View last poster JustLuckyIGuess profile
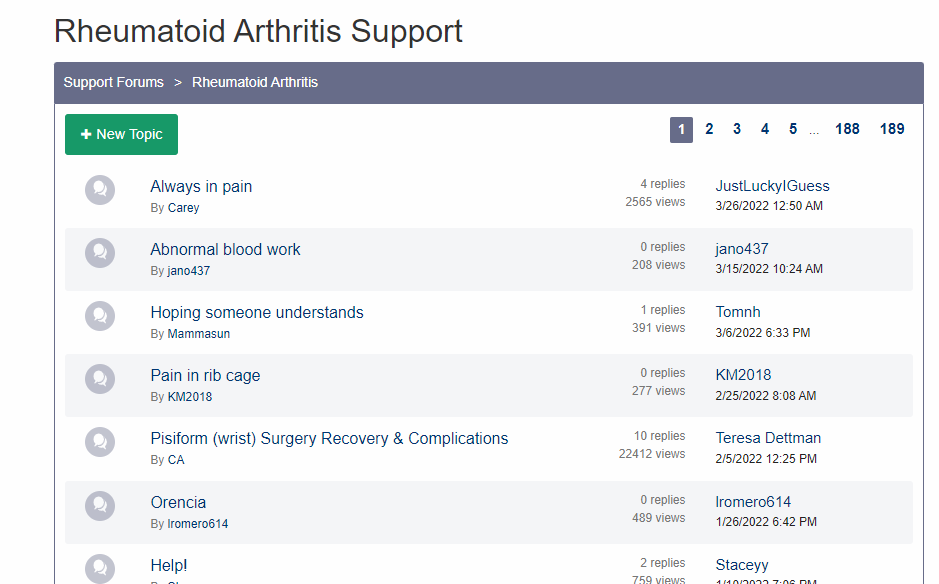939x584 pixels. 772,186
